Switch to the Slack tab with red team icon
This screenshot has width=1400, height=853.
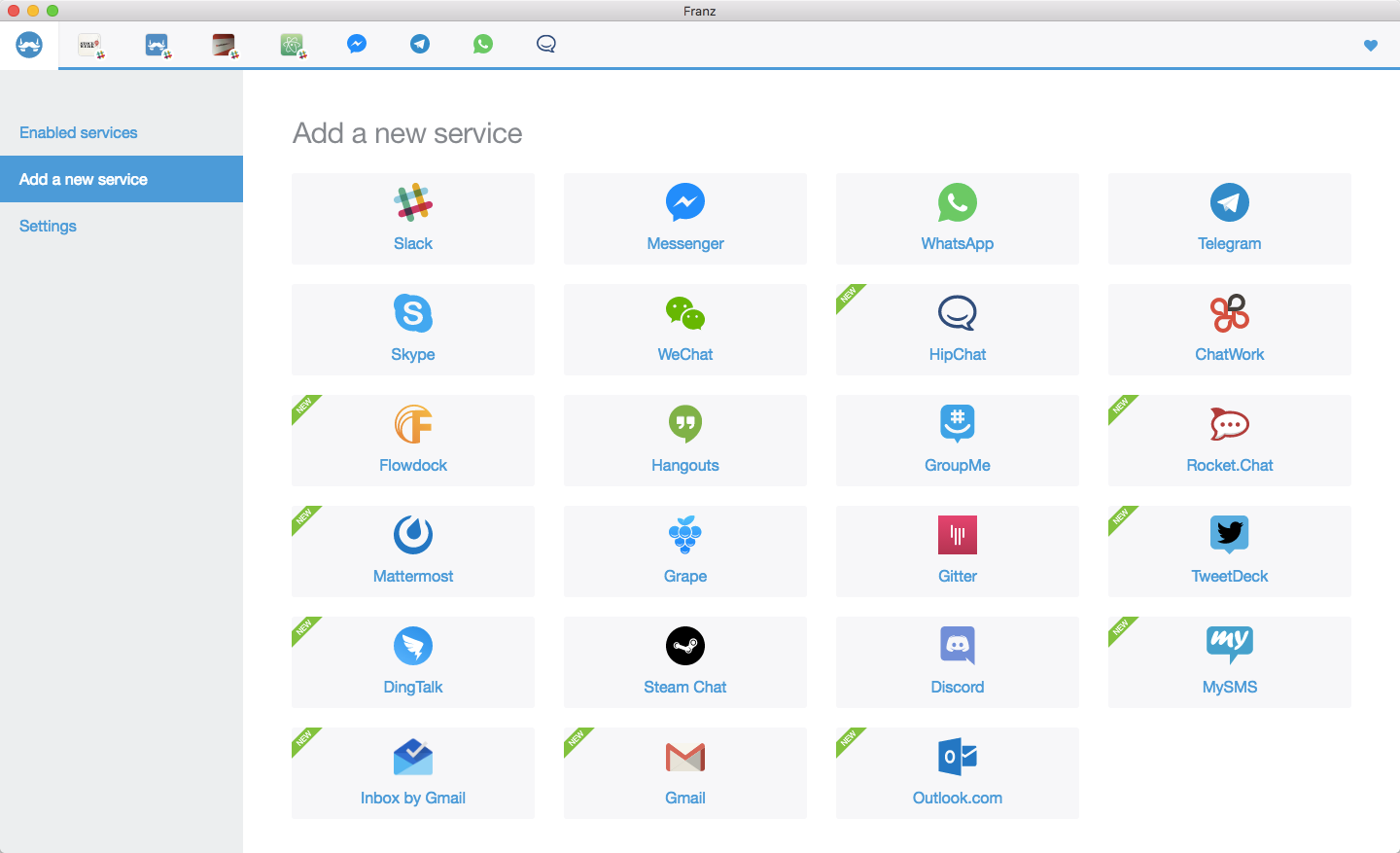pyautogui.click(x=226, y=46)
